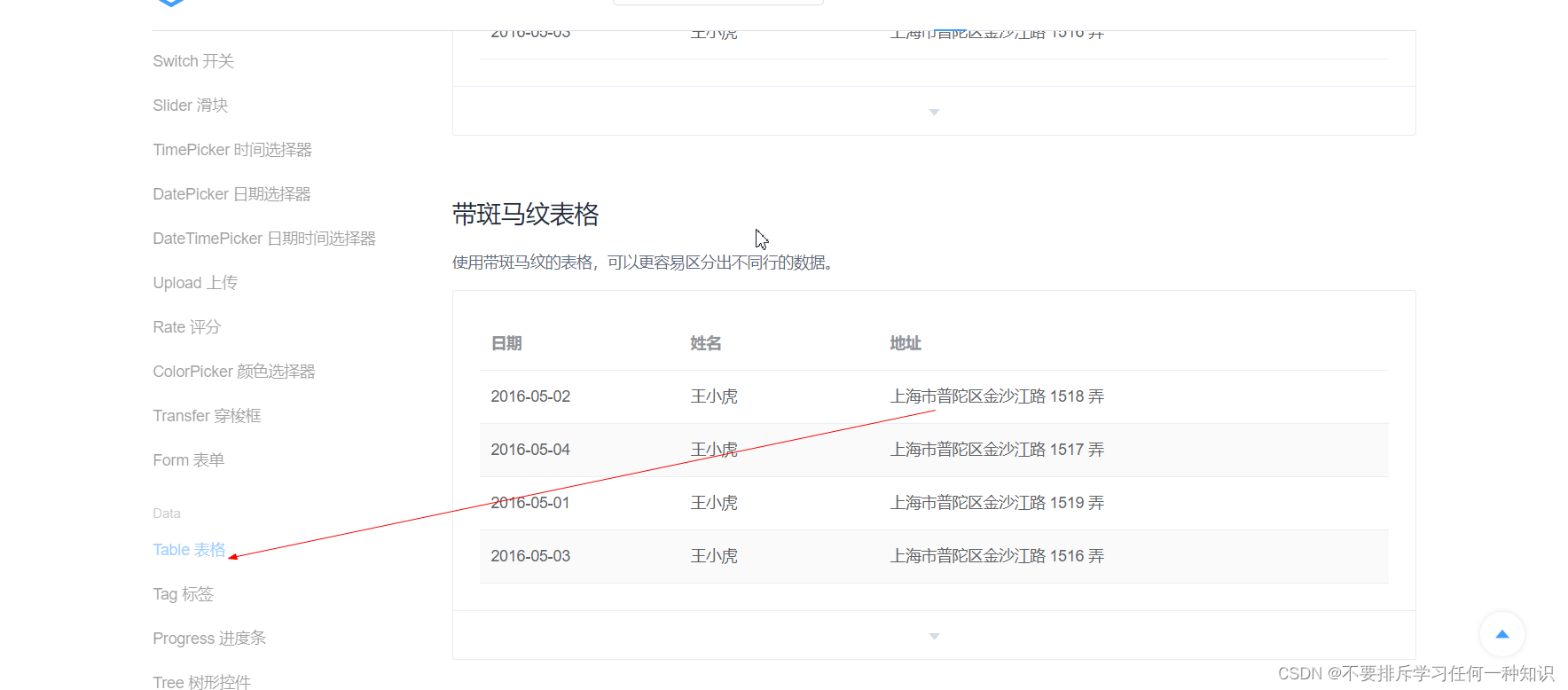Image resolution: width=1568 pixels, height=690 pixels.
Task: Expand code for the striped table demo
Action: point(934,636)
